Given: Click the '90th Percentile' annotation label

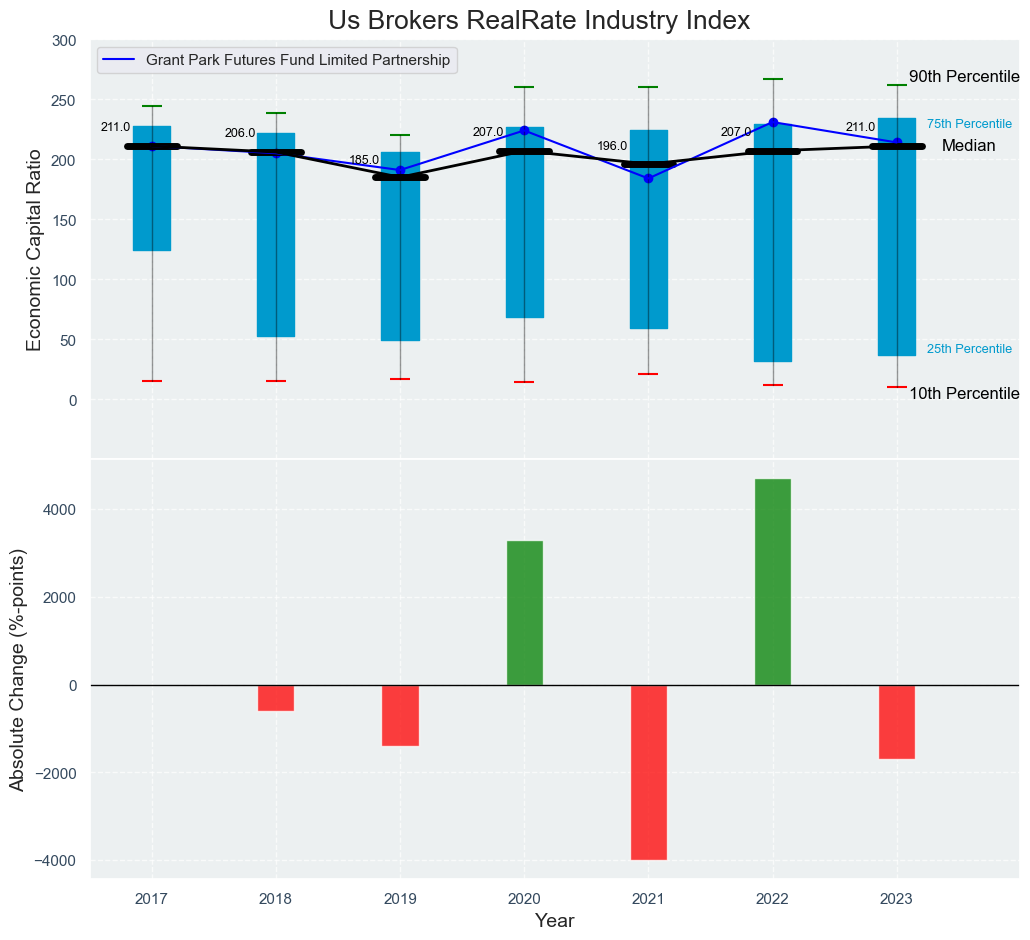Looking at the screenshot, I should click(x=964, y=77).
